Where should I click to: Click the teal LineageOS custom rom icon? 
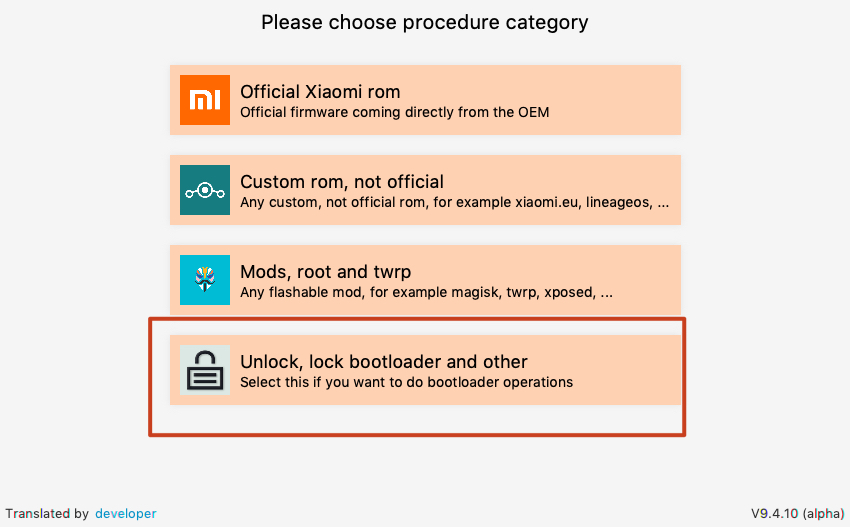pos(205,190)
